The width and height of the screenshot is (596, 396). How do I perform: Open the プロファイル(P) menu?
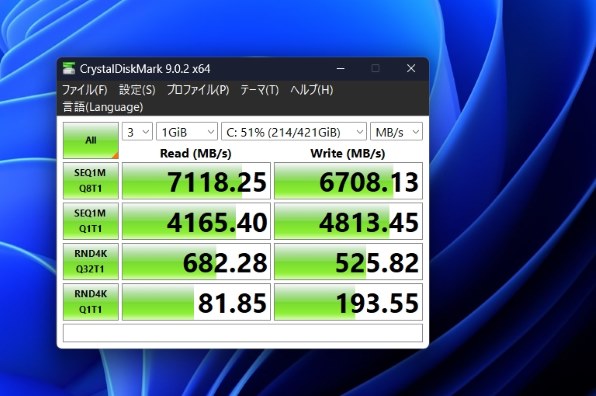pyautogui.click(x=198, y=90)
